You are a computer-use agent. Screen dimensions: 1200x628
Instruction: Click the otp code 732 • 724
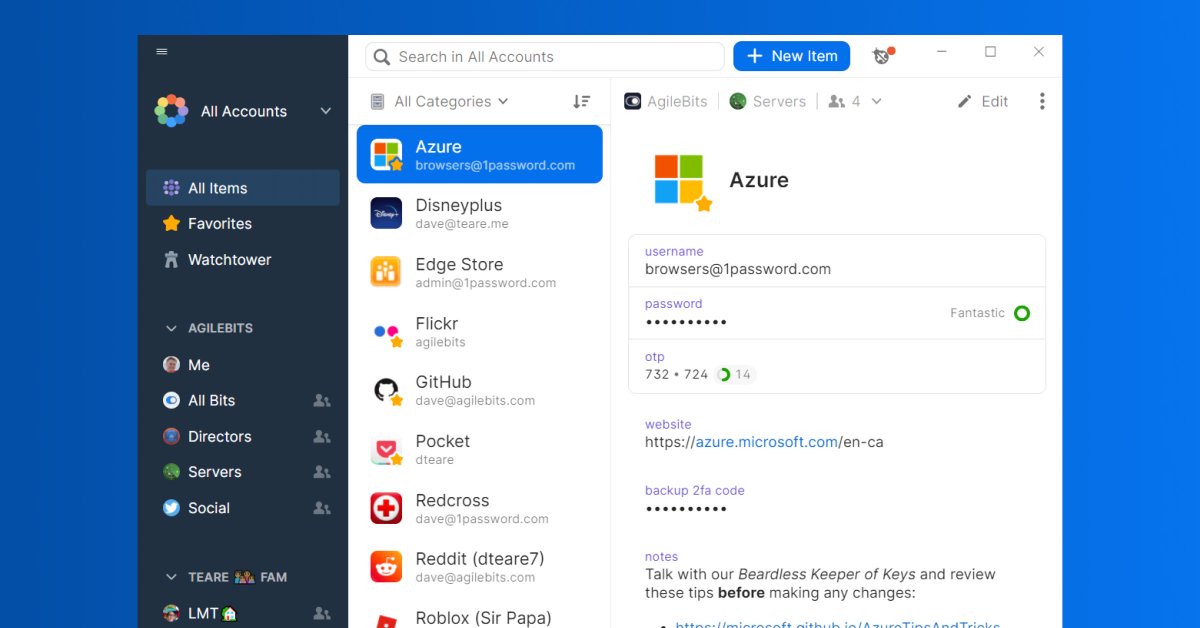(x=676, y=374)
